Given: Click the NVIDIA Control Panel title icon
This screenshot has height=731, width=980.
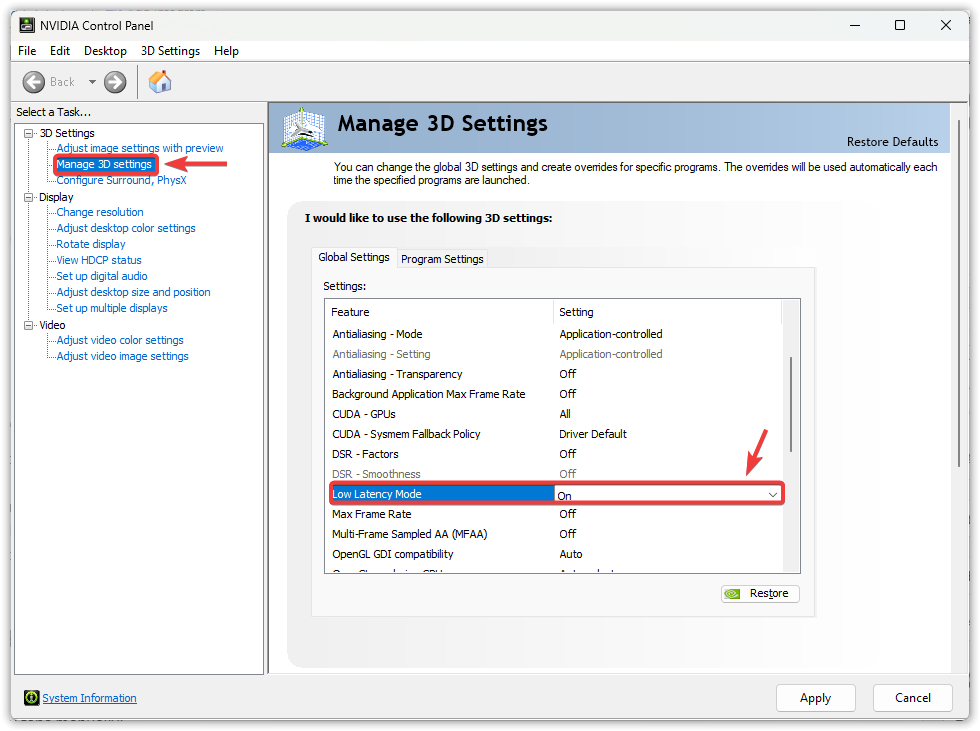Looking at the screenshot, I should [27, 25].
